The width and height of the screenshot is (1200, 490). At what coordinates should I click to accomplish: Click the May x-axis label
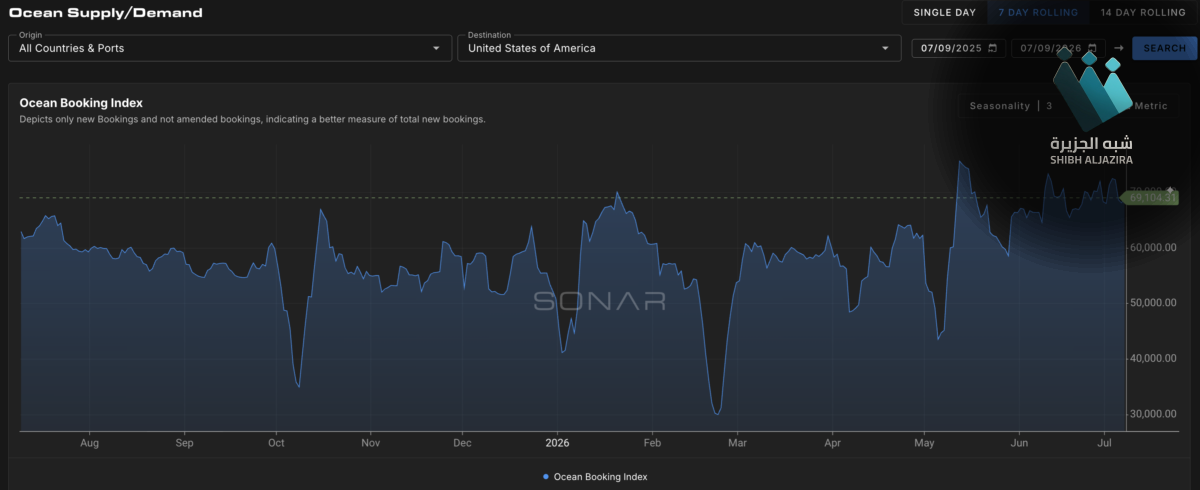(925, 441)
